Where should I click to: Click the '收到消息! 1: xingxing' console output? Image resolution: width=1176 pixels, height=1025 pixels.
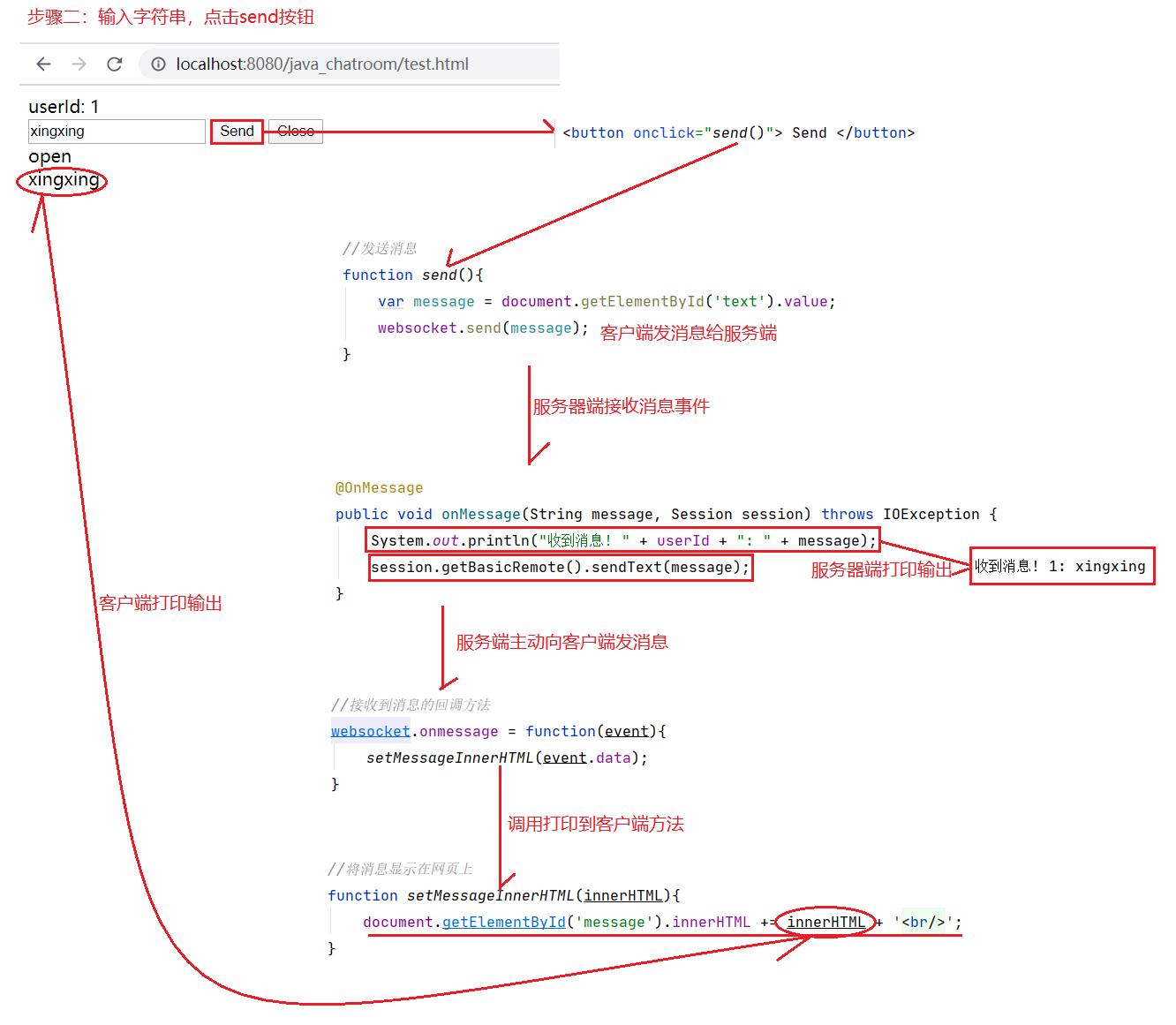click(x=1060, y=567)
